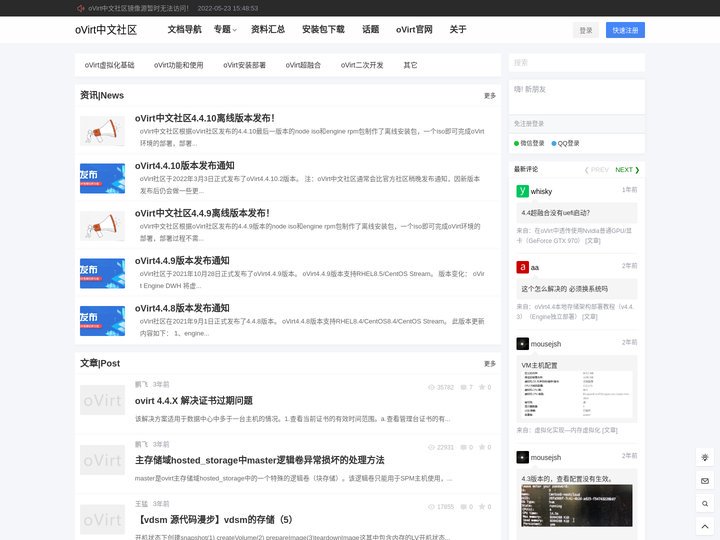Open oVirt thumbnail for hosted_storage post
Image resolution: width=720 pixels, height=540 pixels.
coord(102,460)
